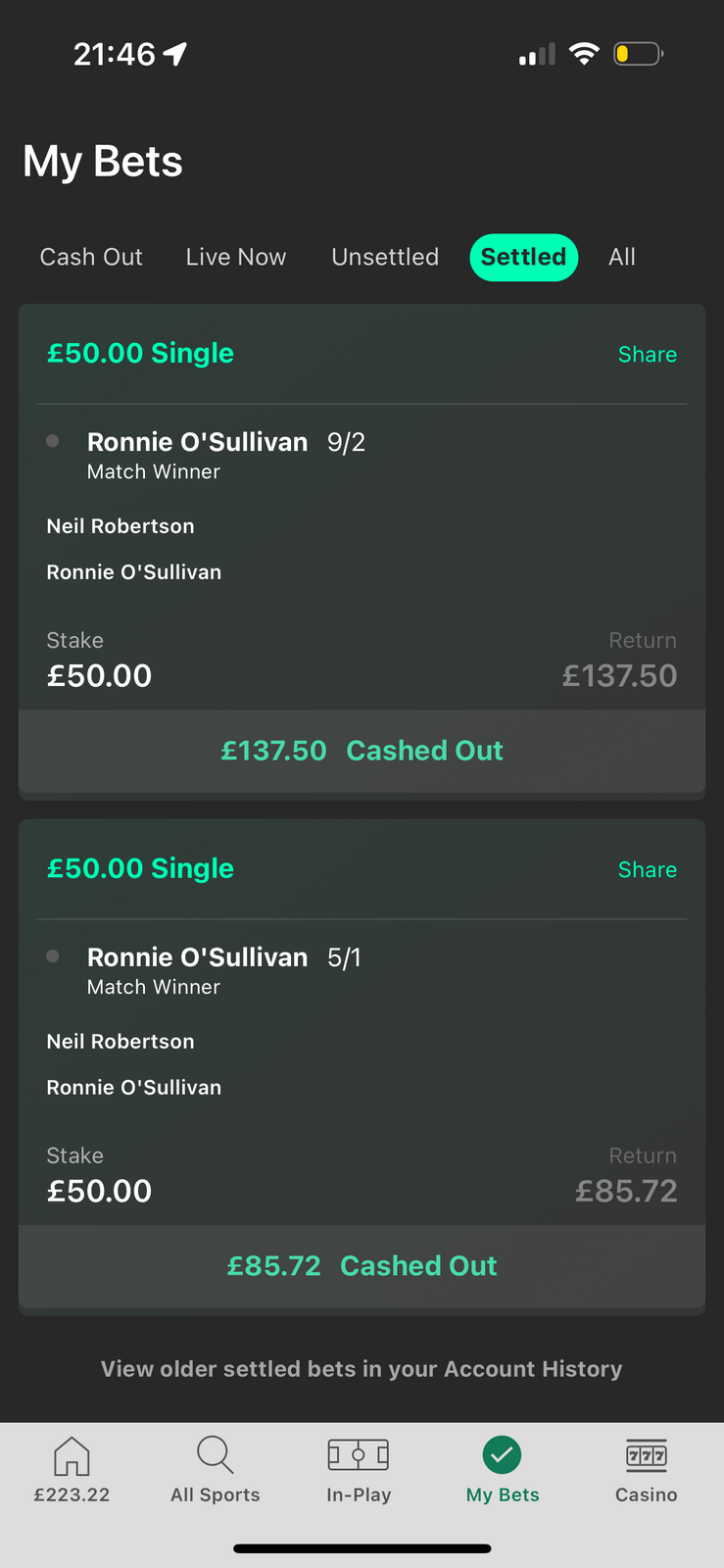Image resolution: width=724 pixels, height=1568 pixels.
Task: Expand the £137.50 Cashed Out bet header
Action: (141, 354)
